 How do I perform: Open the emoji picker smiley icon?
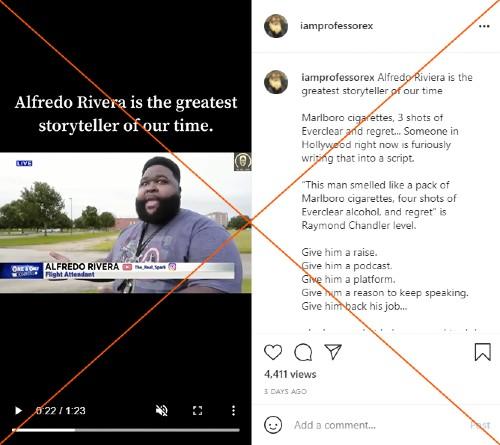pos(273,425)
